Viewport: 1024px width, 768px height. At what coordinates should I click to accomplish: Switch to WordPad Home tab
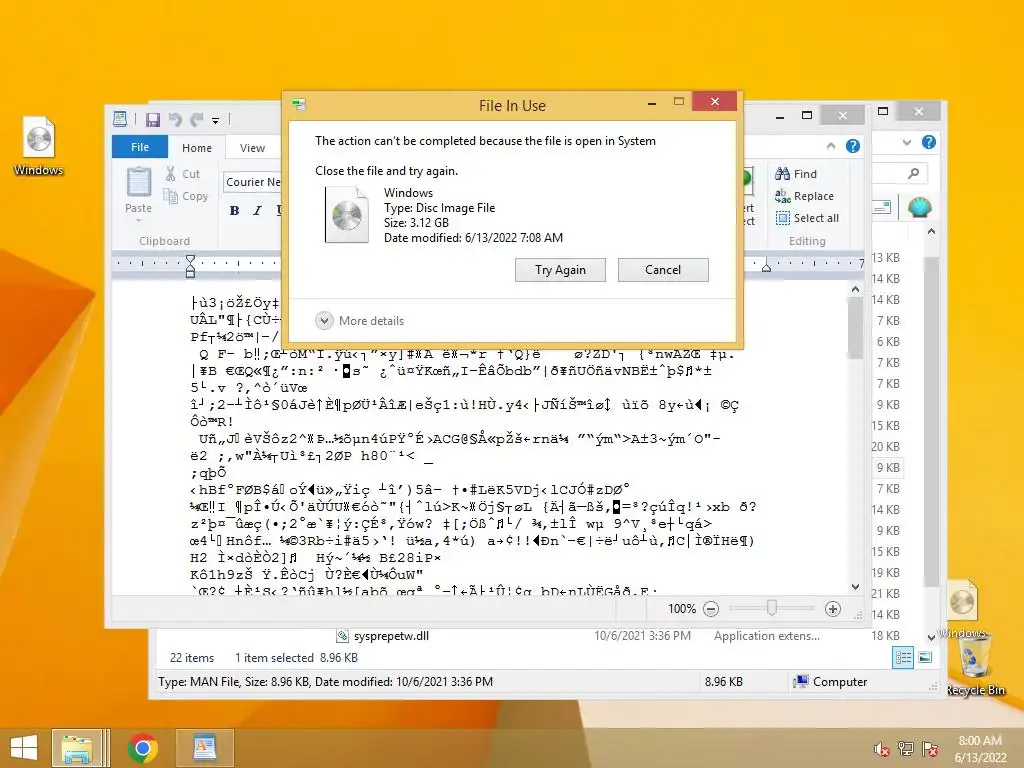pyautogui.click(x=197, y=148)
